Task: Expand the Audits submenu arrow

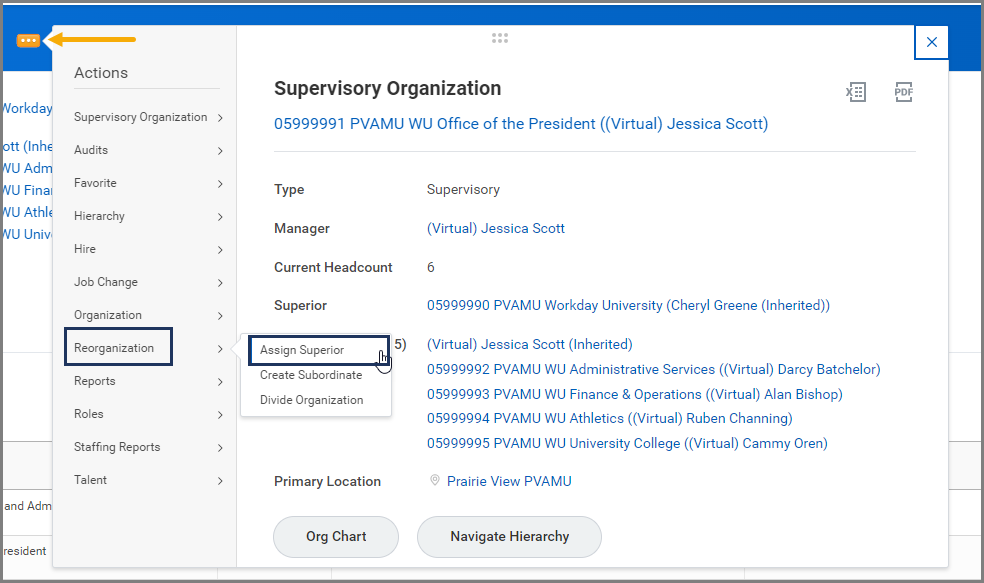Action: click(219, 151)
